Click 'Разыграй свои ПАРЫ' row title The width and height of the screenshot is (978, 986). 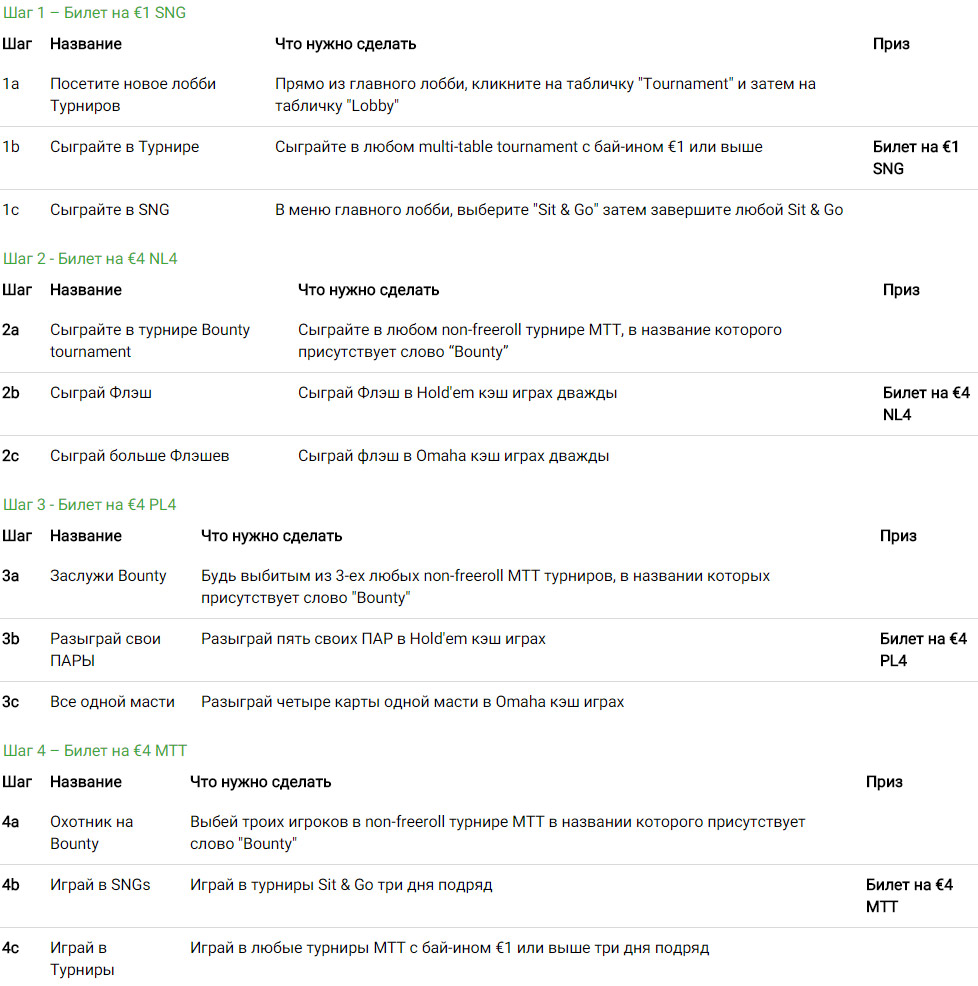[x=105, y=650]
